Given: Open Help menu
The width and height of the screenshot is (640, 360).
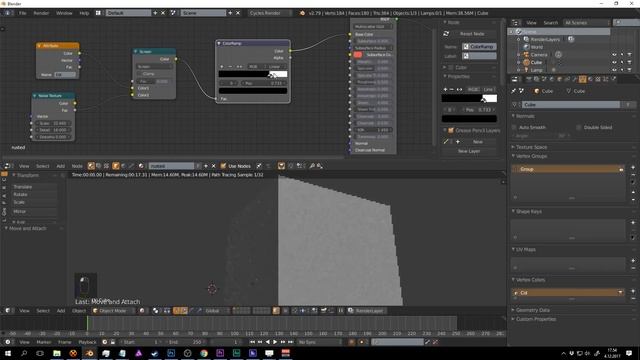Looking at the screenshot, I should pyautogui.click(x=84, y=13).
